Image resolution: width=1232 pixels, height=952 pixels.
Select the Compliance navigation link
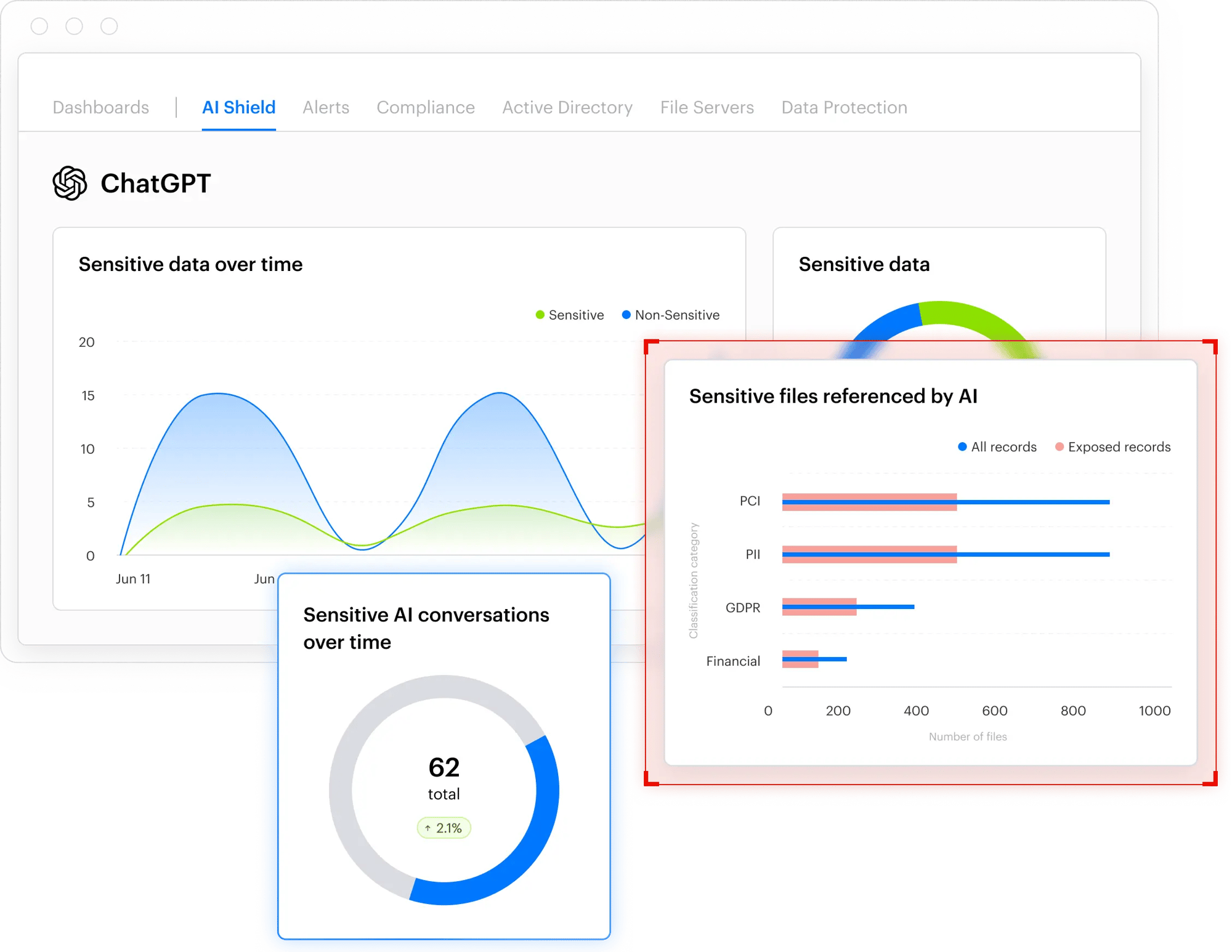point(426,107)
